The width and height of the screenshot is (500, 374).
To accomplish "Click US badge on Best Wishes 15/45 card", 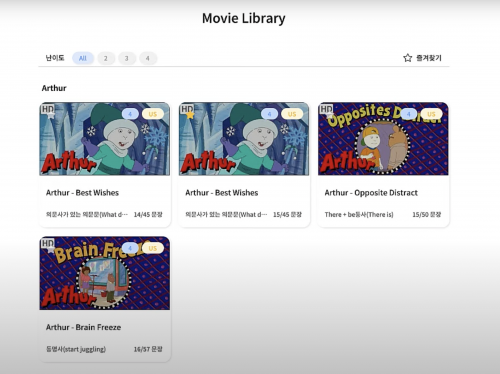I will 292,114.
